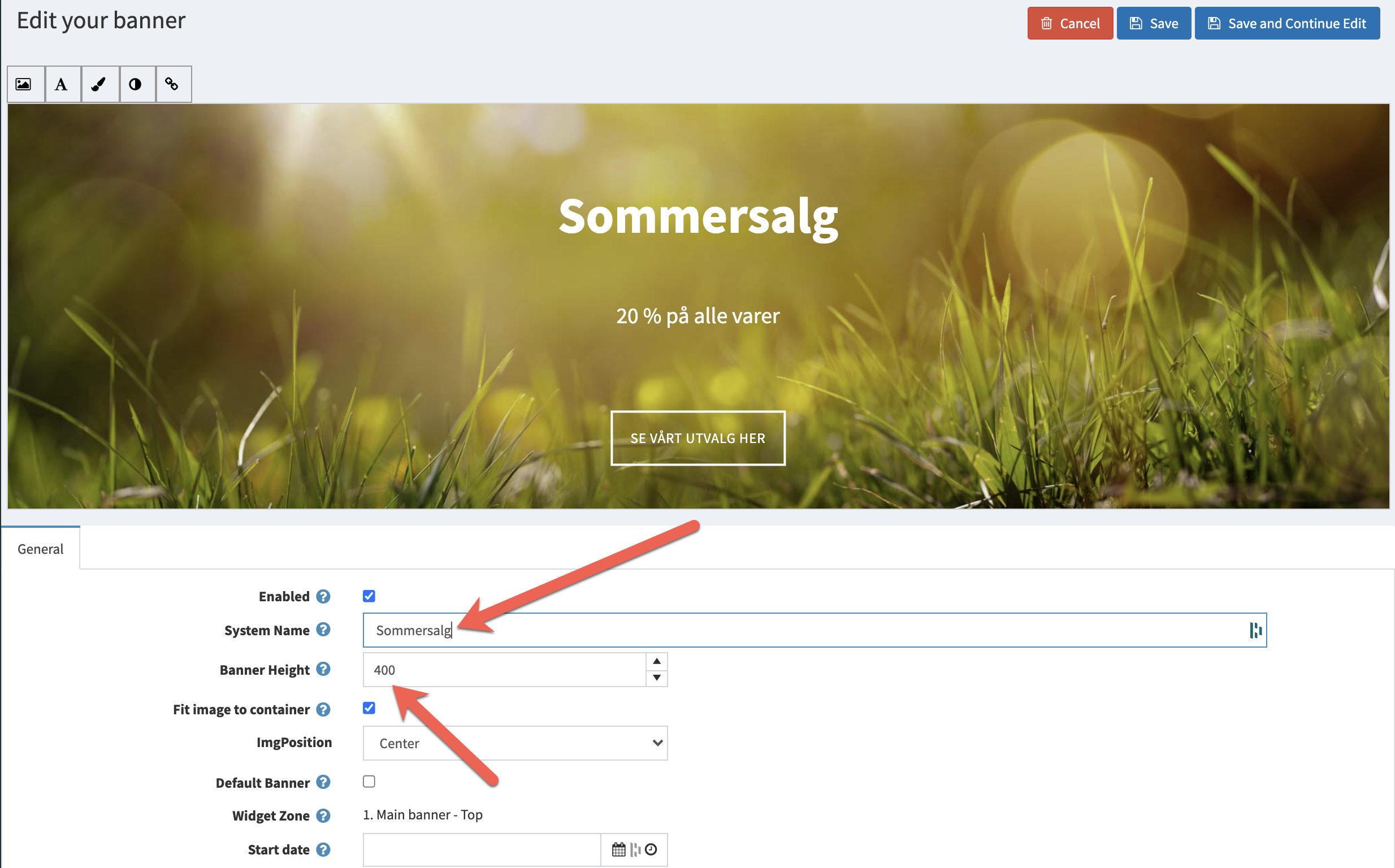
Task: Select the paintbrush style tool
Action: [99, 84]
